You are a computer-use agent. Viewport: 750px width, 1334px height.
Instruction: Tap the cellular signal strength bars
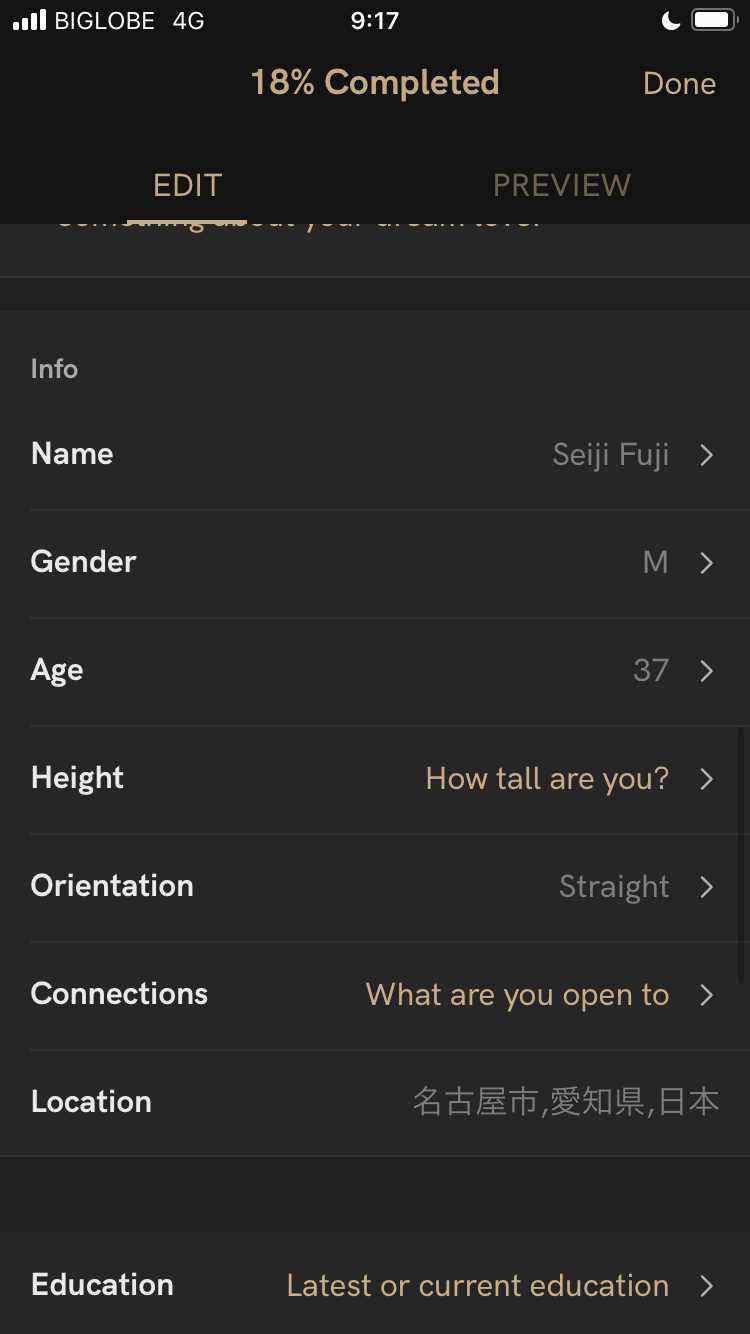[30, 21]
